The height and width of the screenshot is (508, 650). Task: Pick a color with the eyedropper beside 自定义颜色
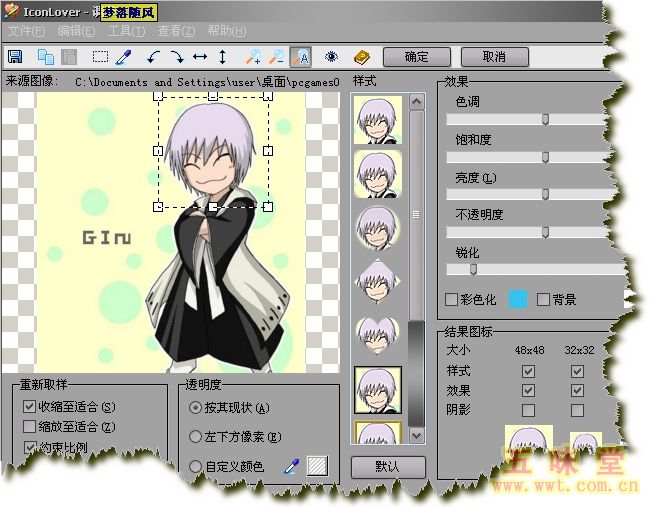pyautogui.click(x=292, y=465)
